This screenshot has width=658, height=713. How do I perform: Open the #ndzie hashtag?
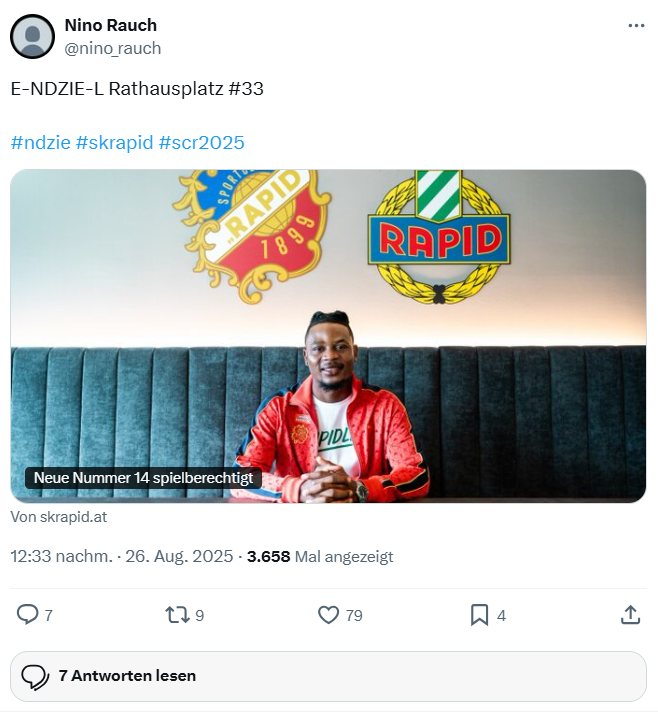(x=40, y=143)
